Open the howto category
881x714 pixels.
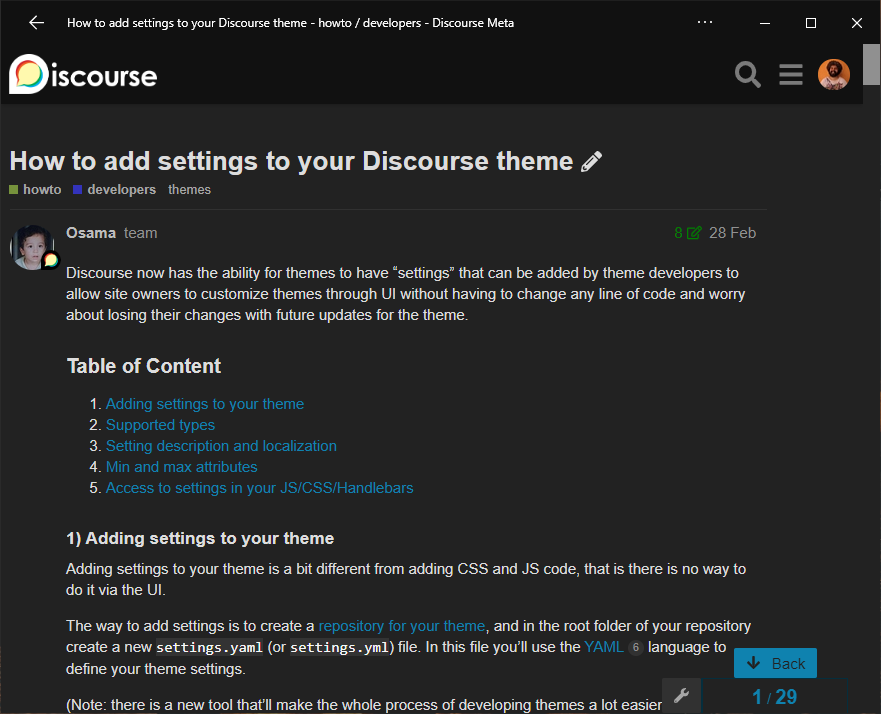(x=35, y=190)
